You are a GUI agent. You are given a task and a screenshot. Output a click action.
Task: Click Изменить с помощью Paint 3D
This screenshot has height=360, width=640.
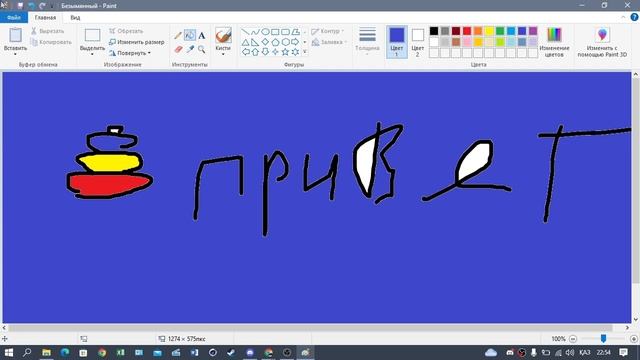point(602,42)
